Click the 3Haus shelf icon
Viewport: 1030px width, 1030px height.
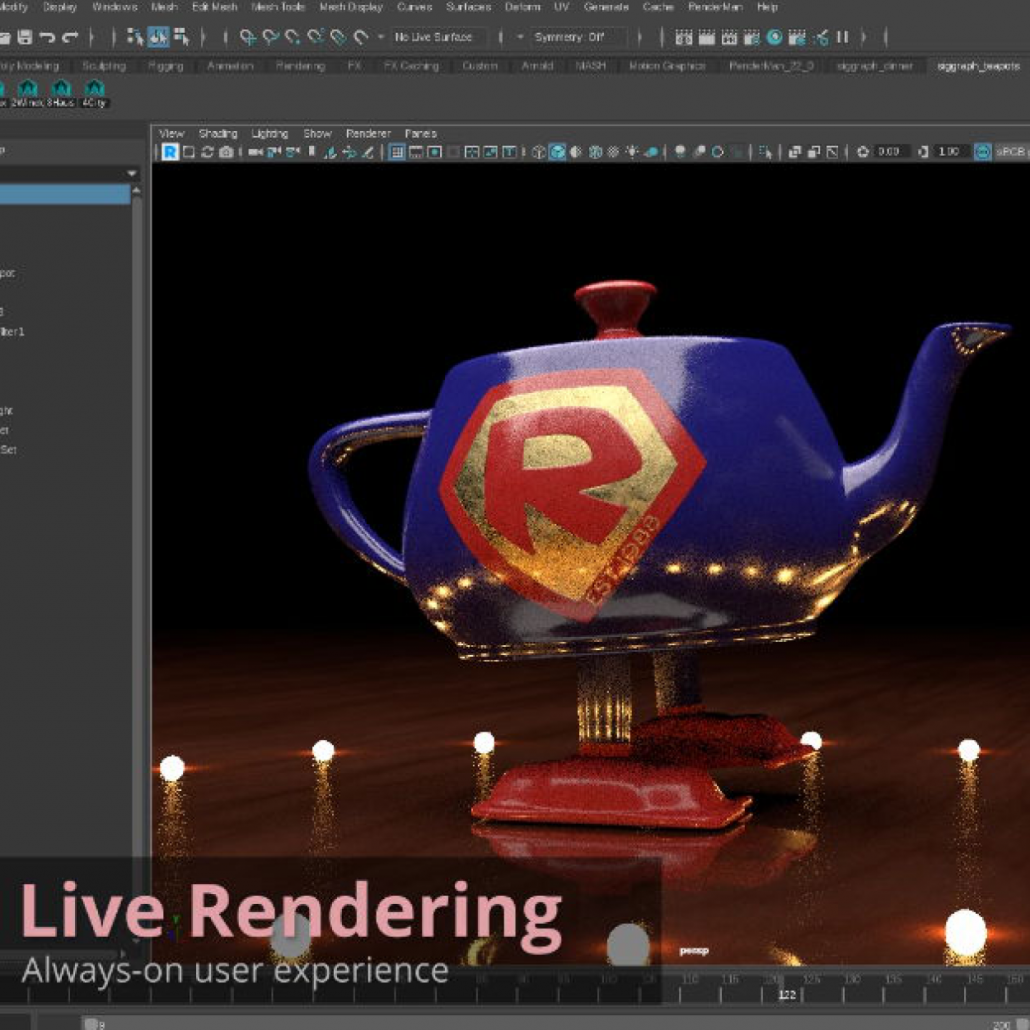60,93
